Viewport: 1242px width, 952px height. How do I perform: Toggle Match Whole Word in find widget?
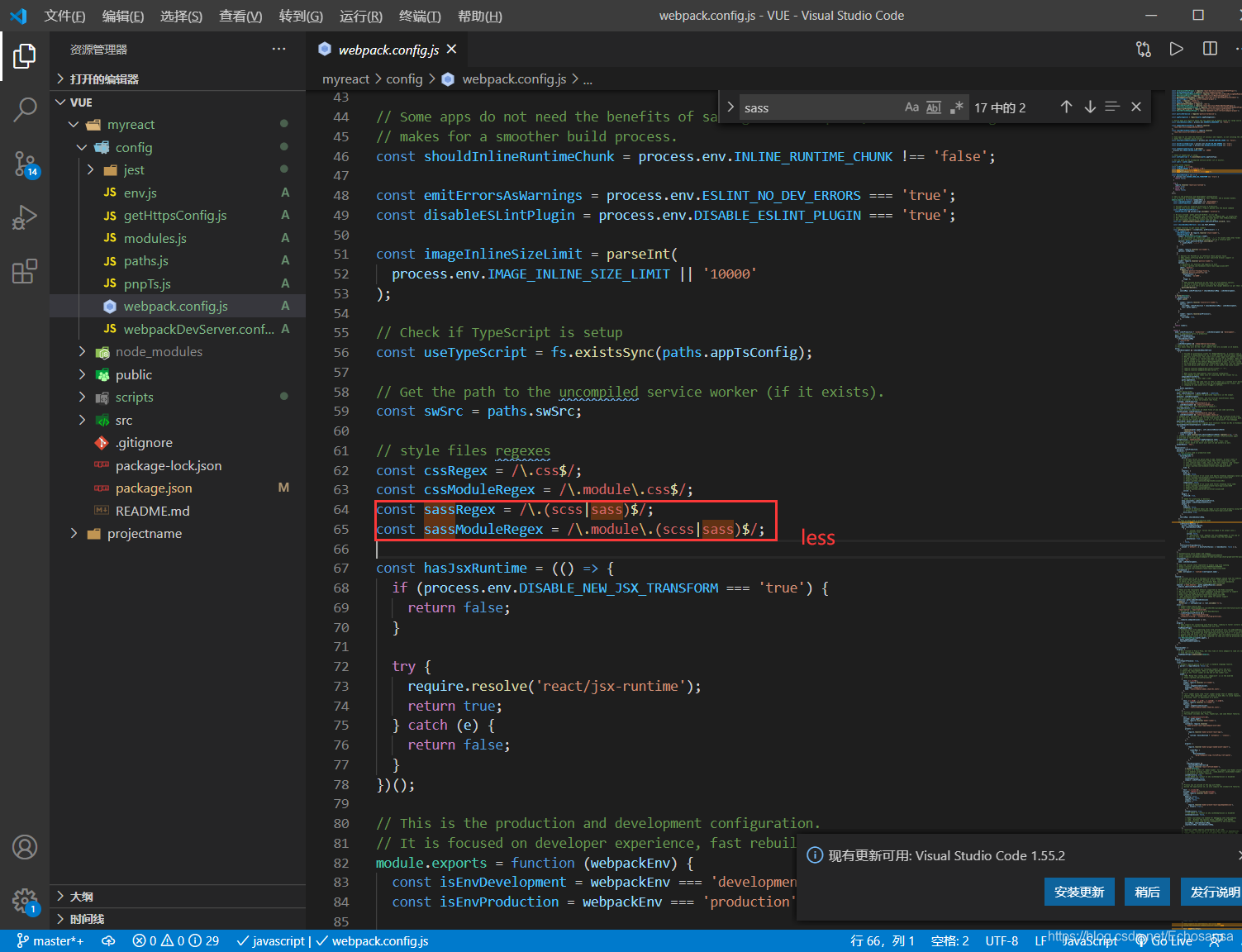[934, 107]
